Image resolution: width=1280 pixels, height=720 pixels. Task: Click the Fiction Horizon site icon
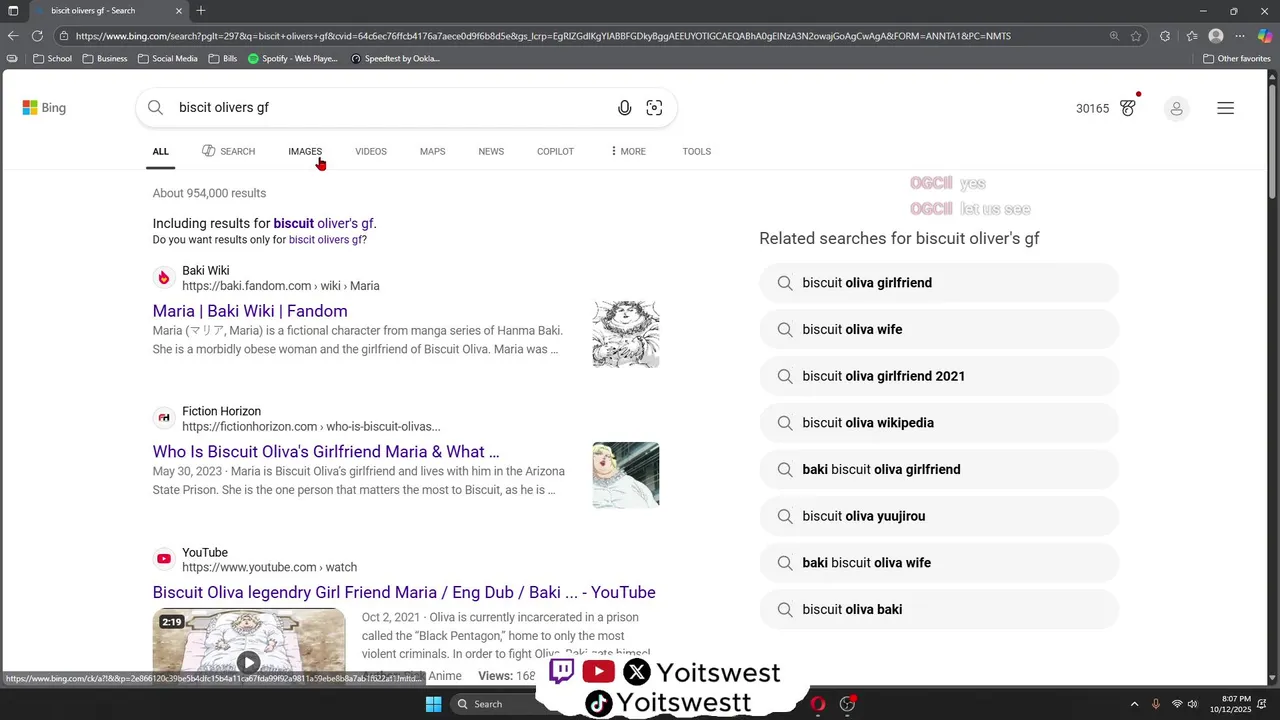164,418
